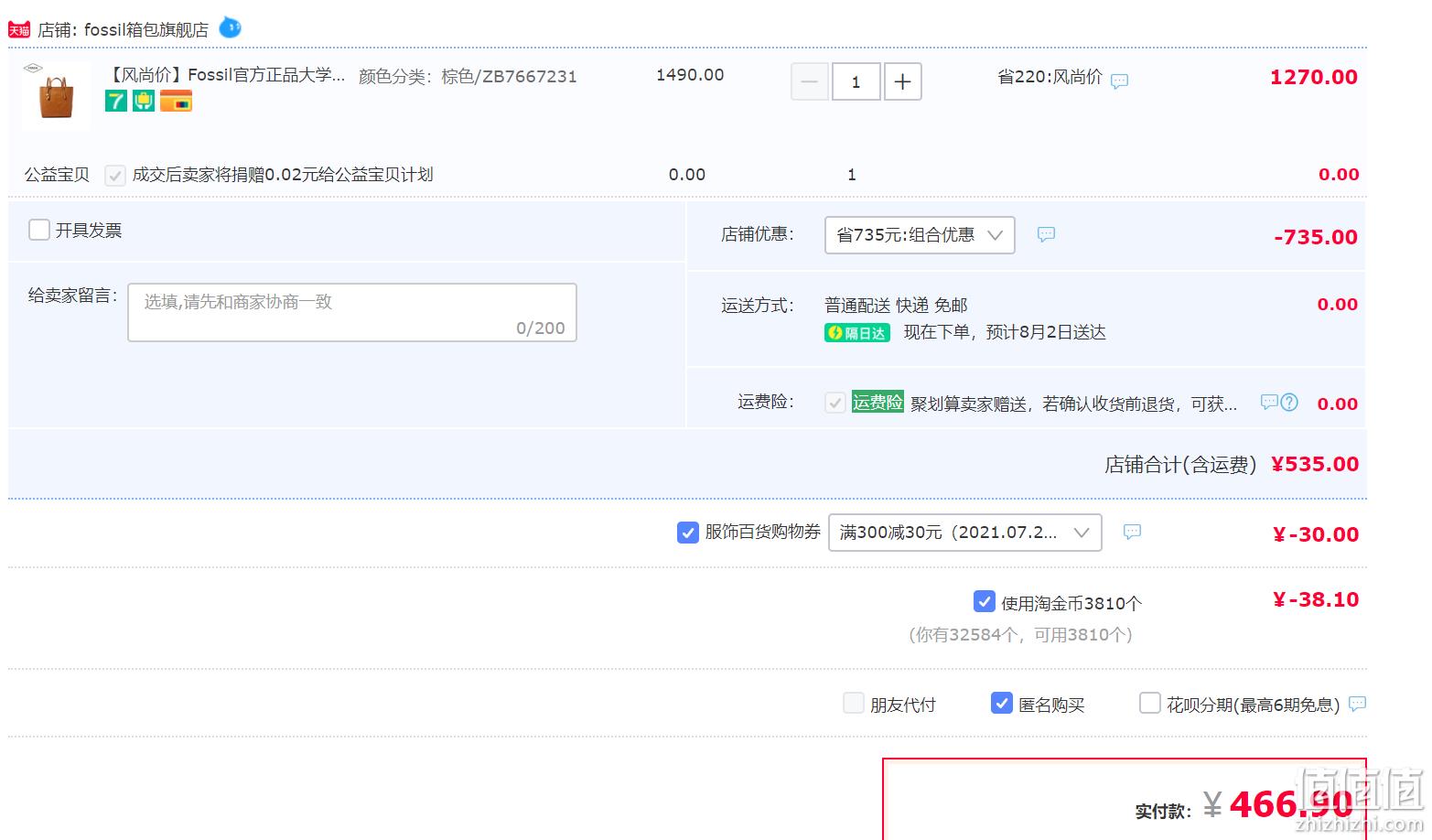The width and height of the screenshot is (1432, 840).
Task: Toggle the 运费险 shipping insurance checkbox
Action: coord(835,403)
